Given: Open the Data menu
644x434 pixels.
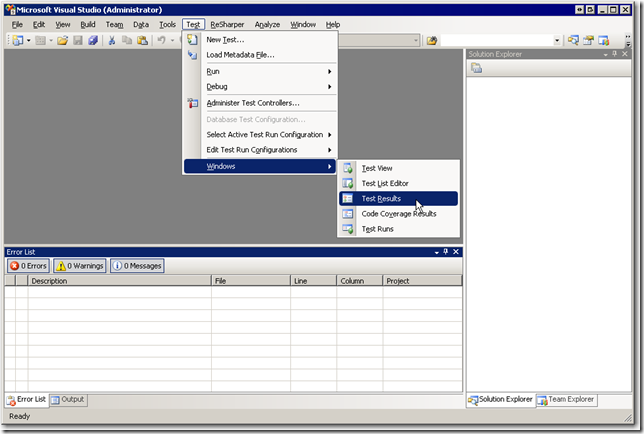Looking at the screenshot, I should (141, 25).
